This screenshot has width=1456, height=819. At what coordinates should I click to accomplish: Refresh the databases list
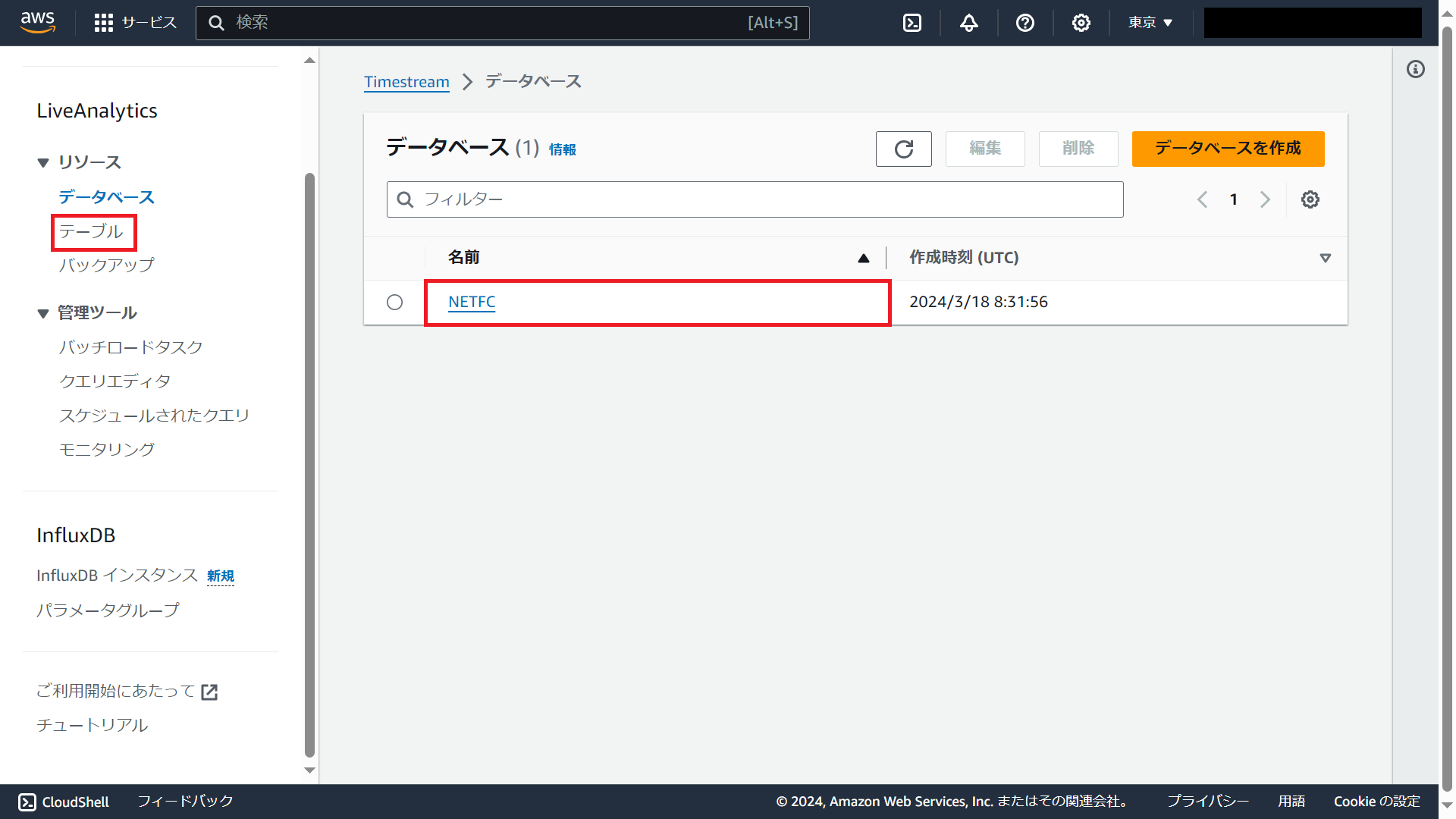click(903, 149)
